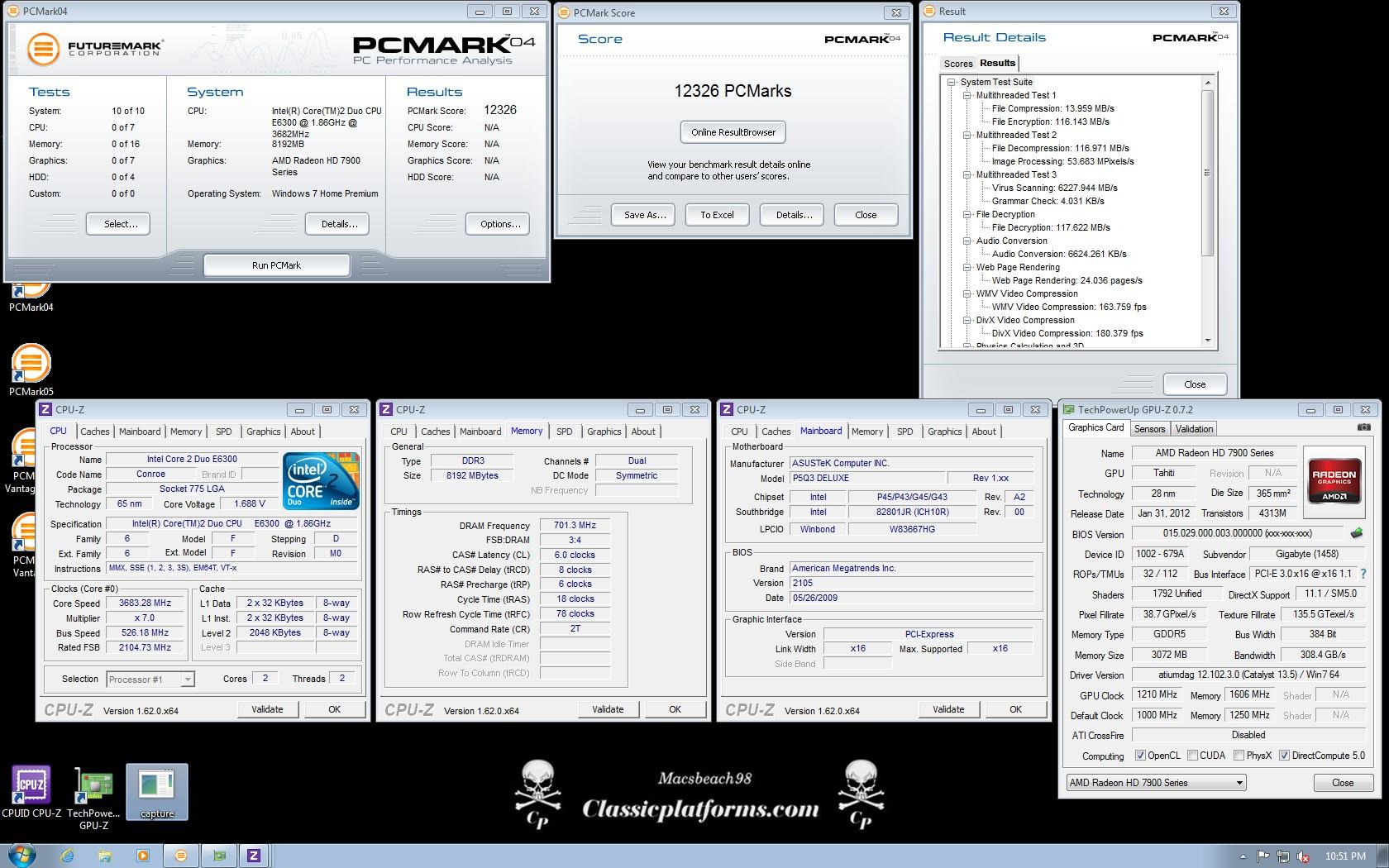Click the GPU-Z BIOS save chip icon
The width and height of the screenshot is (1389, 868).
pyautogui.click(x=1356, y=533)
